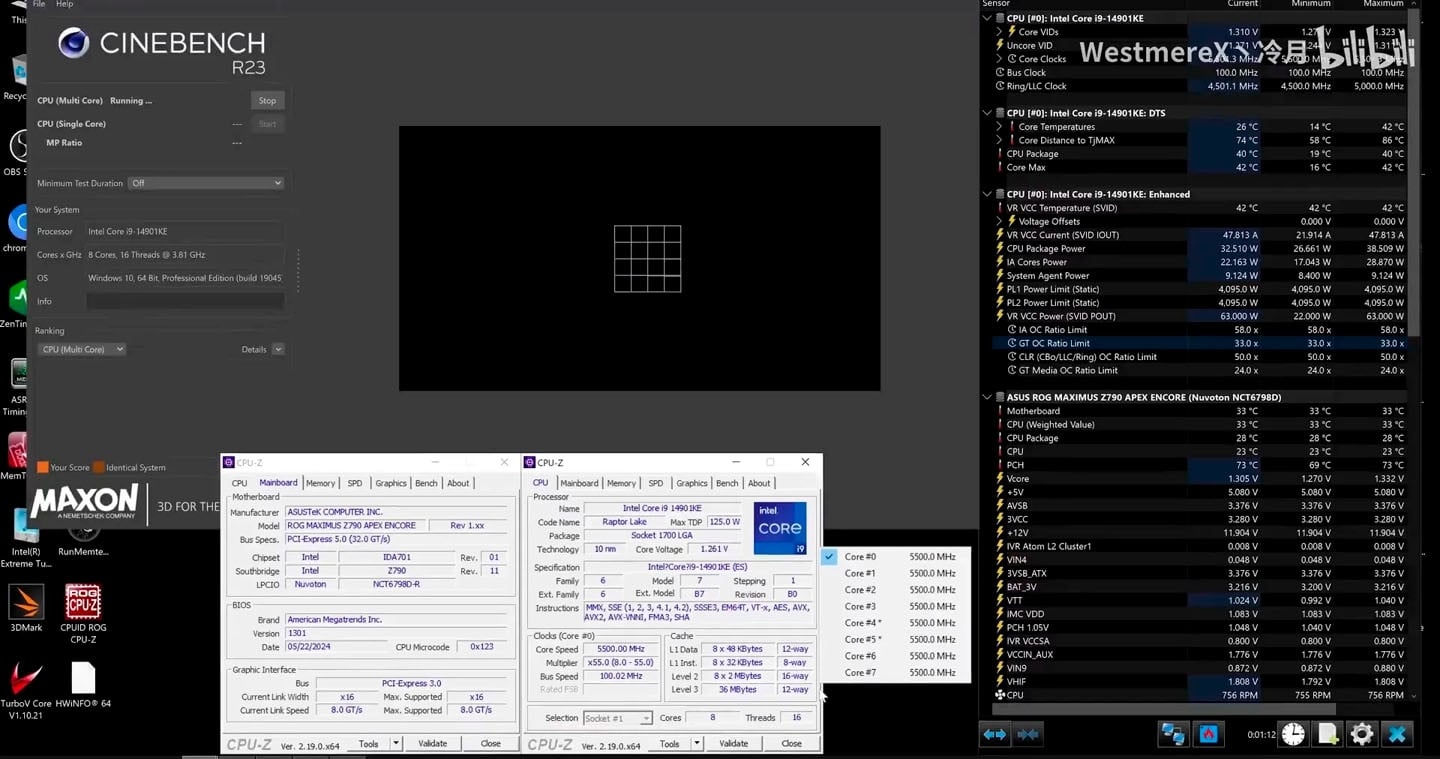Click Tools button in CPU-Z CPU window

tap(669, 743)
